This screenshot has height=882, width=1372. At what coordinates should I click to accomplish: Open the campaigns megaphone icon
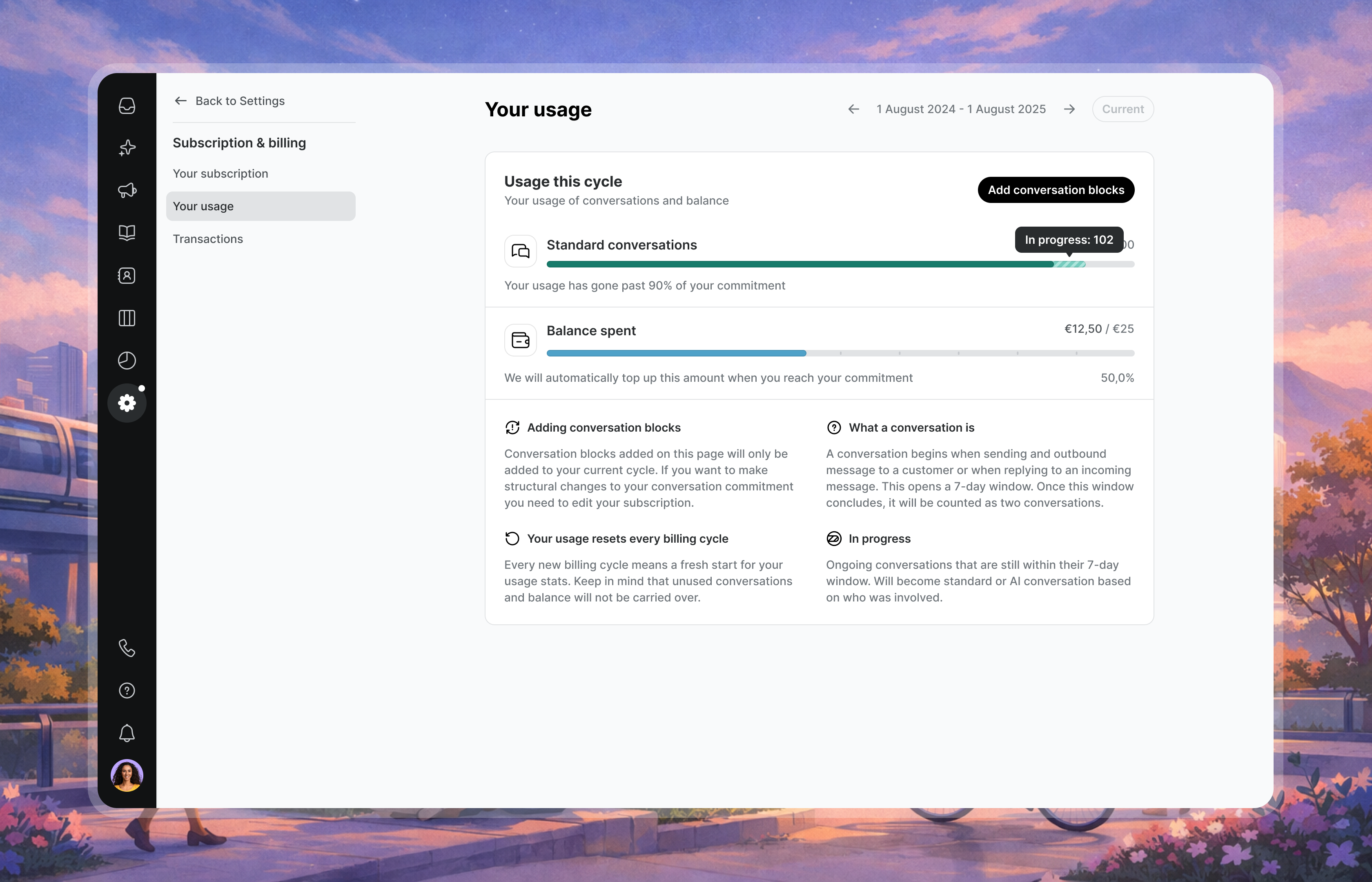coord(127,190)
